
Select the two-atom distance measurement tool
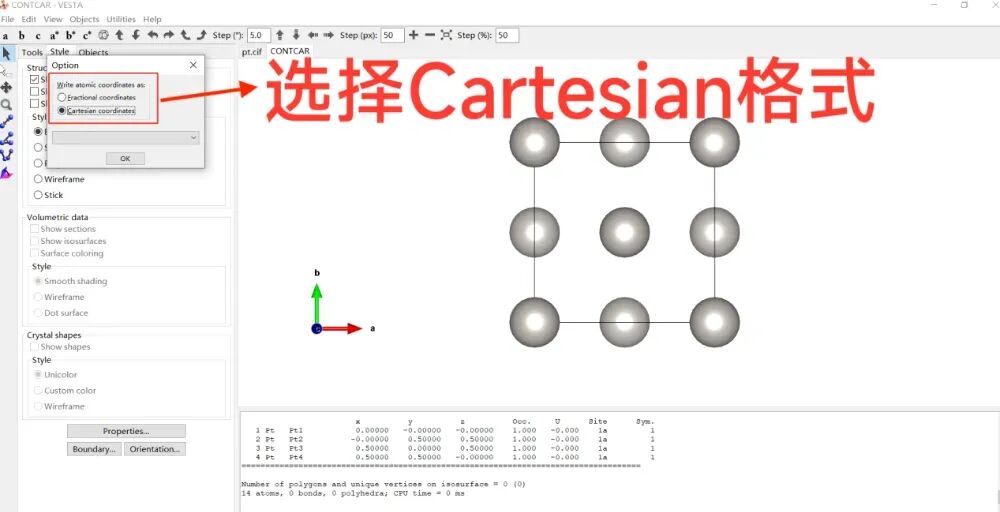coord(6,121)
